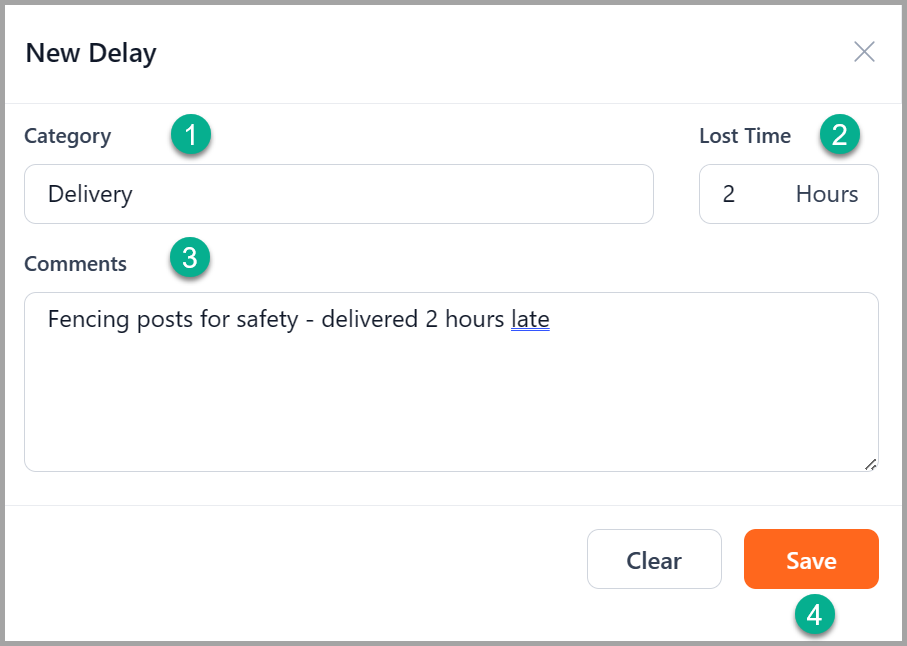The height and width of the screenshot is (646, 907).
Task: Click the green number 2 badge
Action: 839,135
